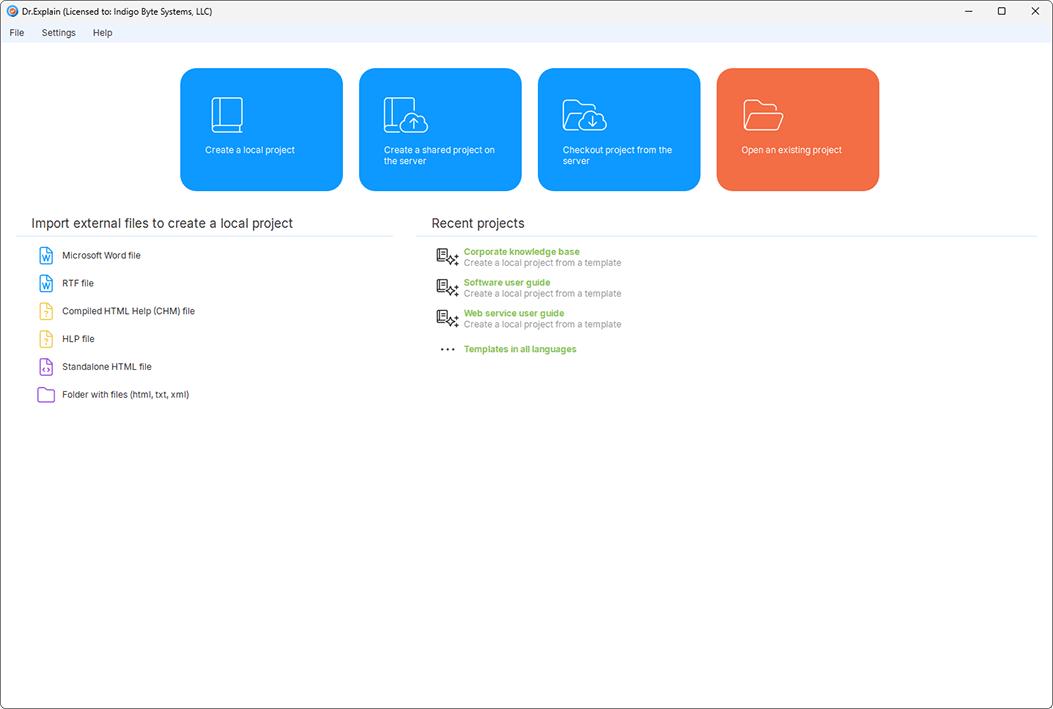Click the Open an existing project tile
The width and height of the screenshot is (1053, 709).
point(798,130)
